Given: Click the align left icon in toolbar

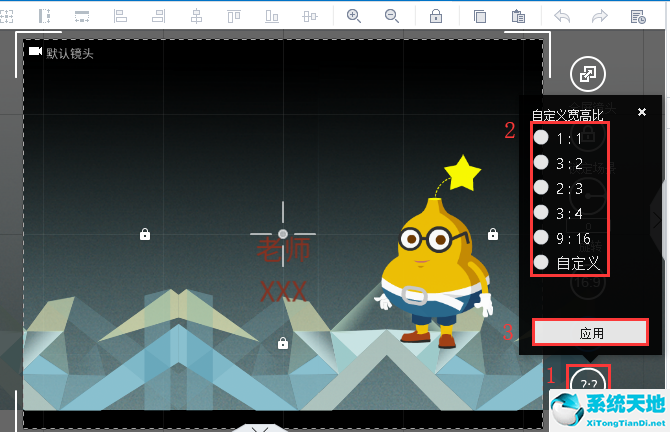Looking at the screenshot, I should pyautogui.click(x=120, y=16).
